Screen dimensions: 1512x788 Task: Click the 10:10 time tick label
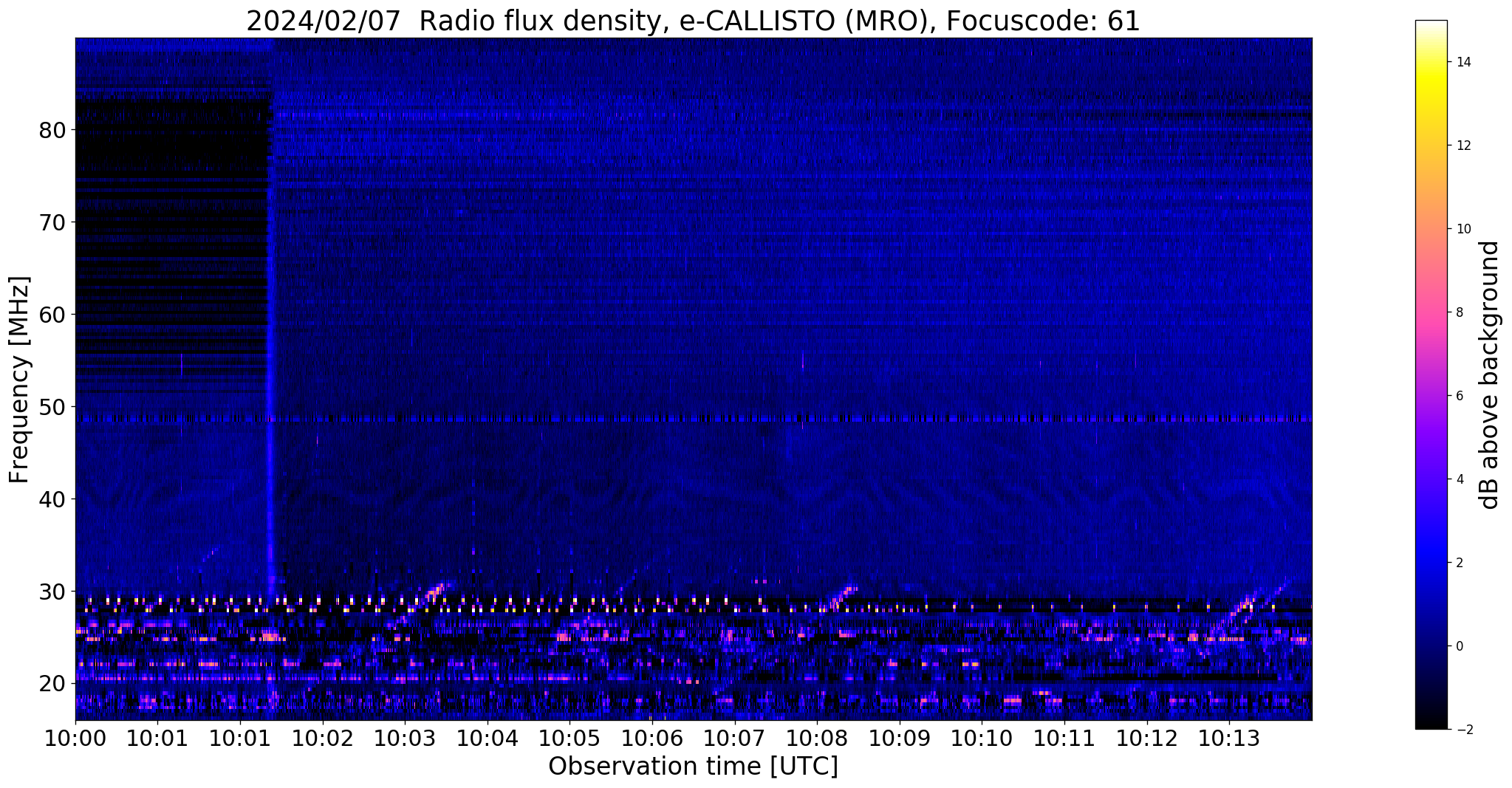[x=982, y=739]
